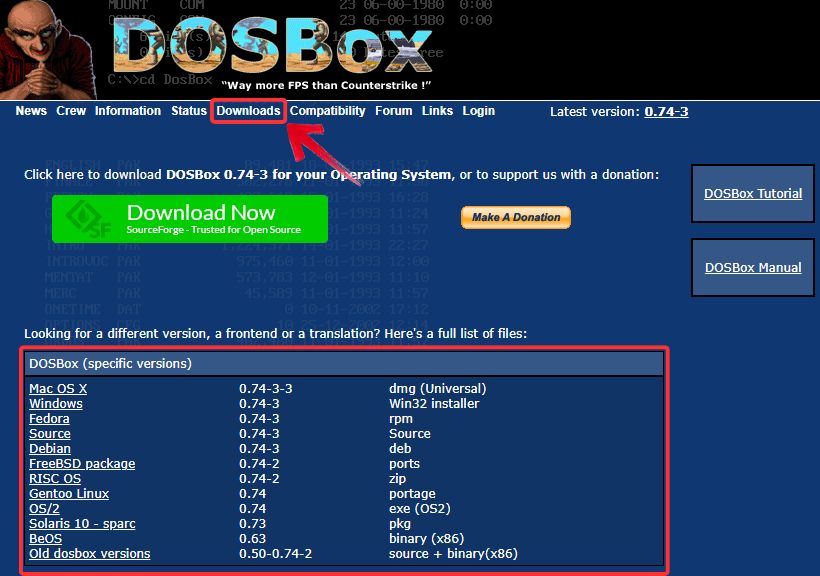820x576 pixels.
Task: Select the Downloads menu item
Action: [248, 111]
